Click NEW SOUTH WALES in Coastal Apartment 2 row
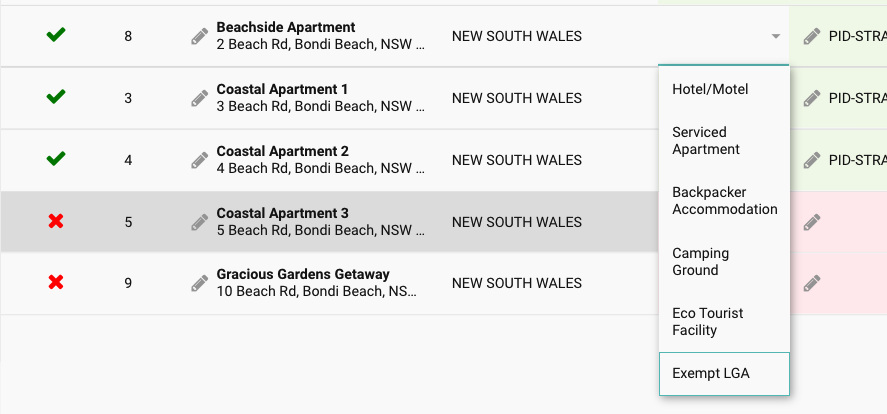 517,160
